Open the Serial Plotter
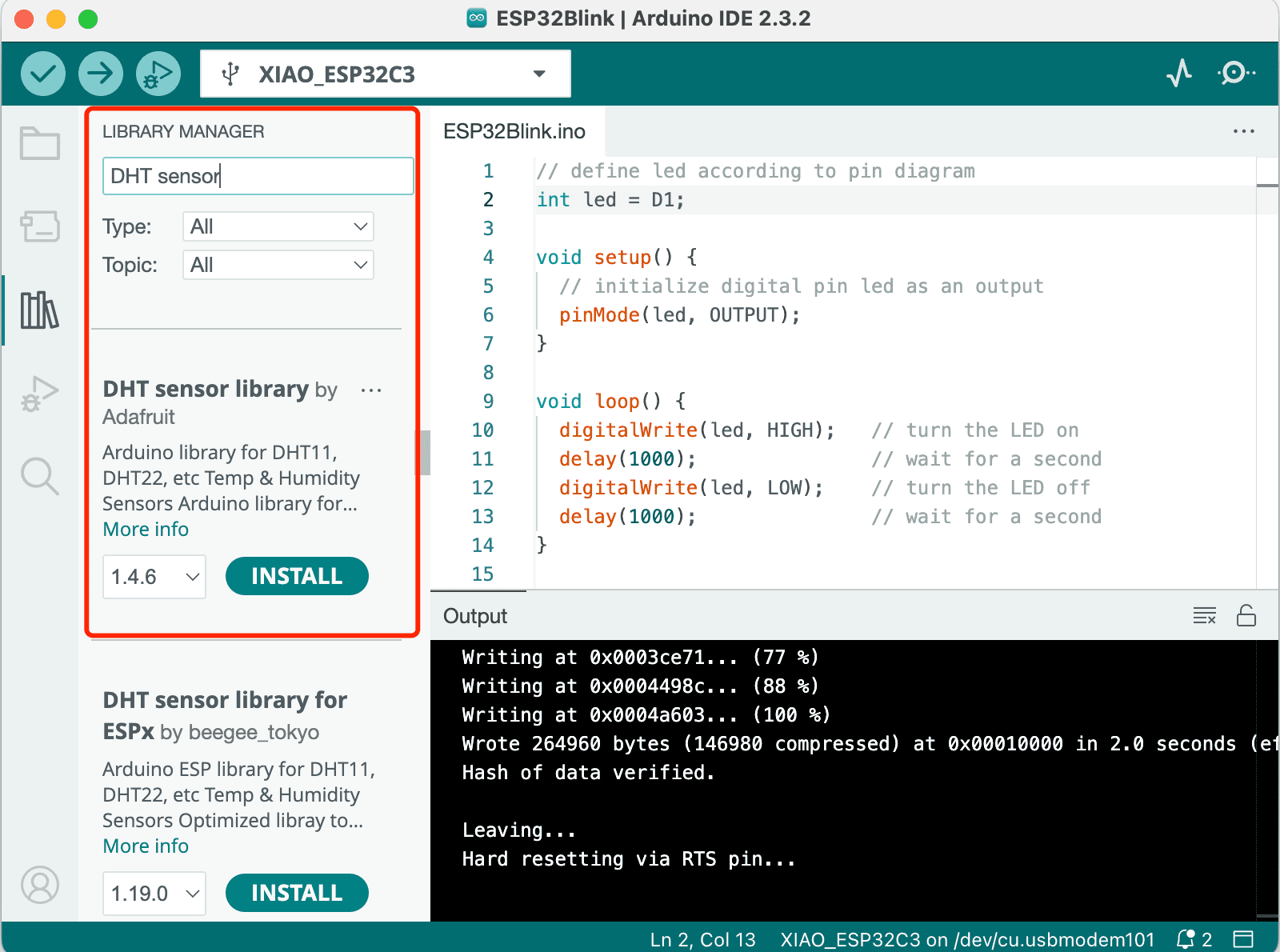The image size is (1280, 952). 1179,74
